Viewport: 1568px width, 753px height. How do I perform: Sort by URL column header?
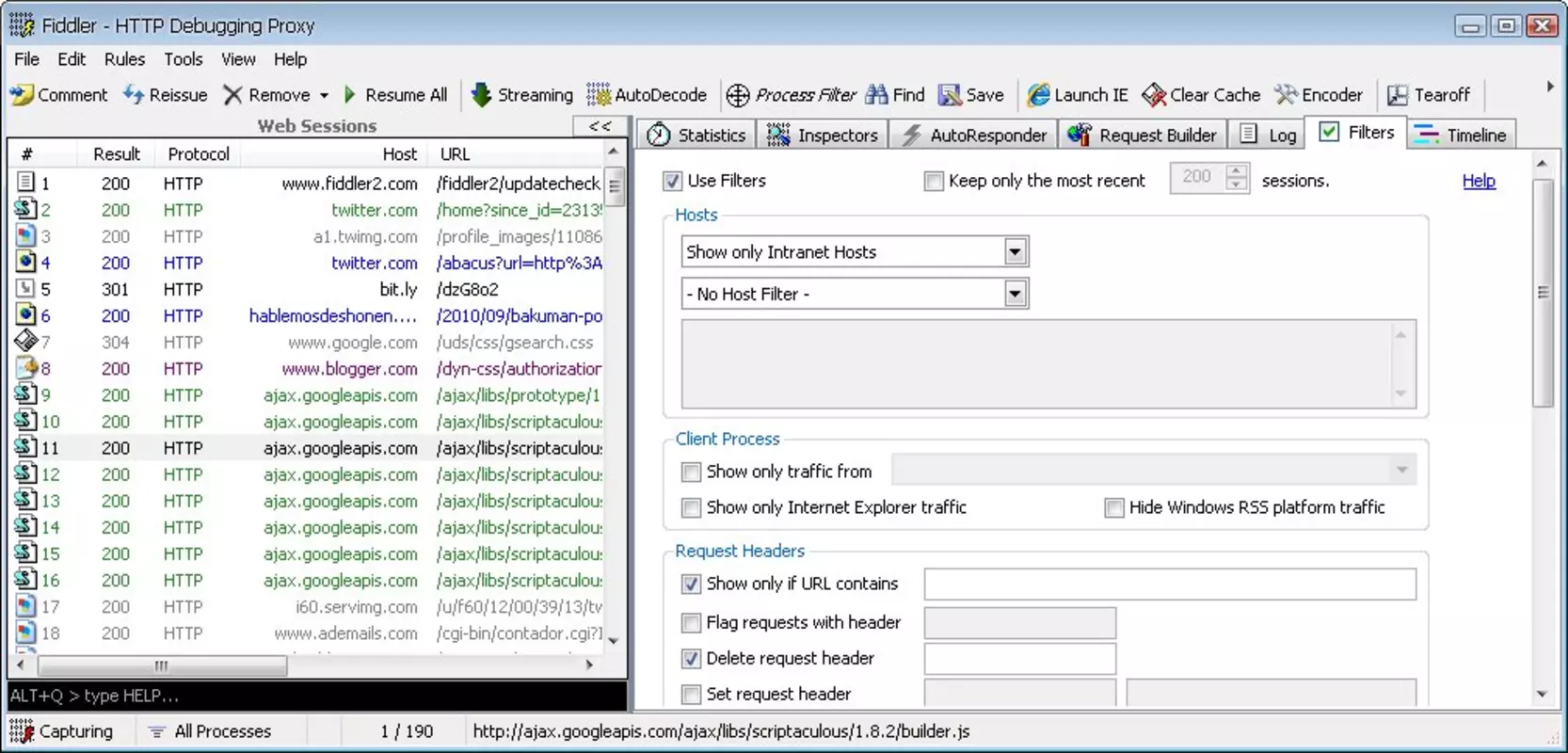pyautogui.click(x=516, y=153)
